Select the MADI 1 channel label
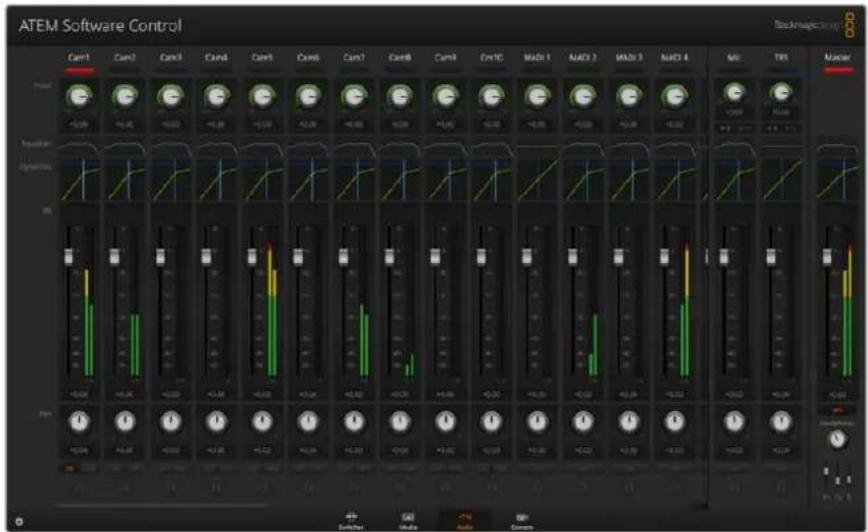The image size is (868, 532). 537,58
